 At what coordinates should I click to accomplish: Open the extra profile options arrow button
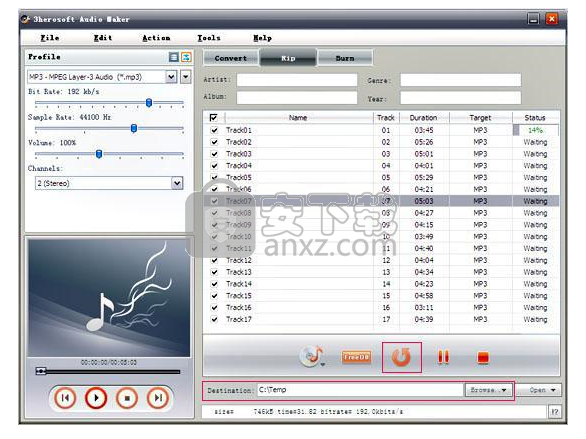186,77
